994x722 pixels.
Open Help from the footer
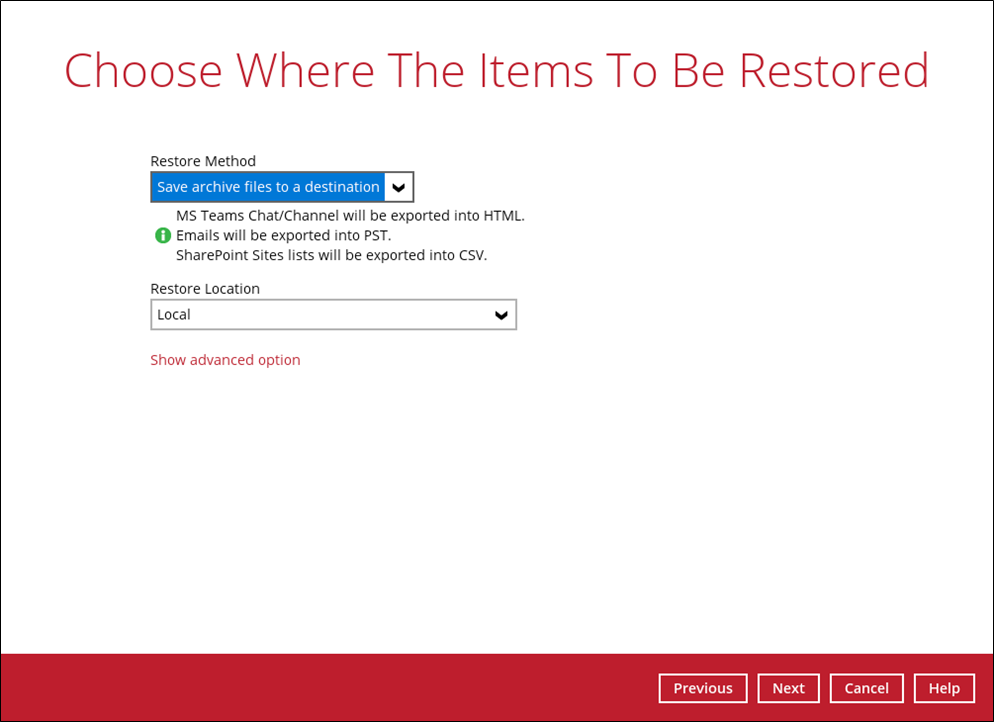click(x=944, y=688)
